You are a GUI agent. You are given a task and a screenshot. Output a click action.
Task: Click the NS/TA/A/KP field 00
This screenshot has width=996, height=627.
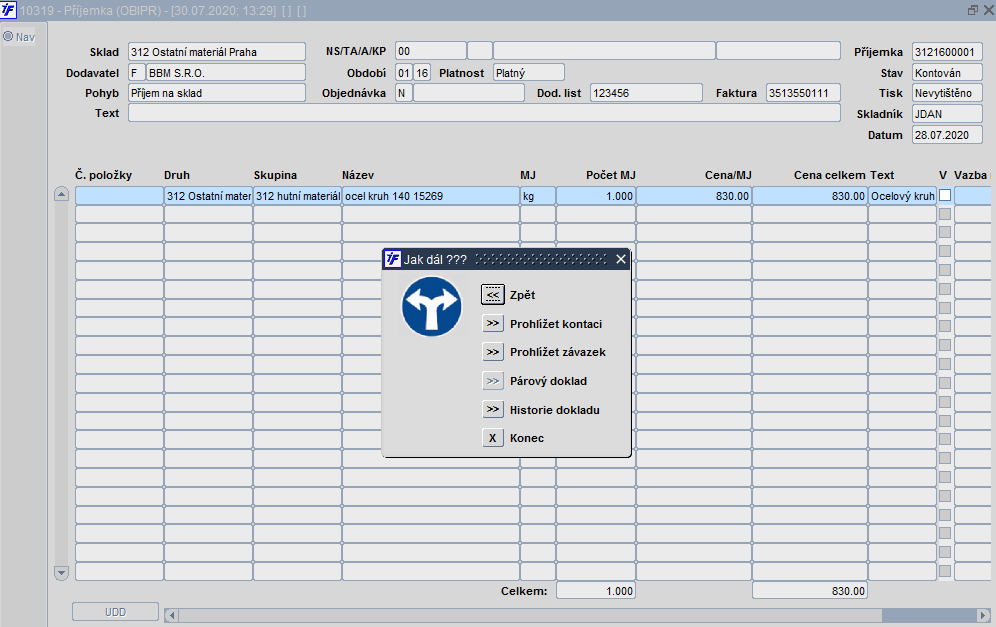pos(431,51)
